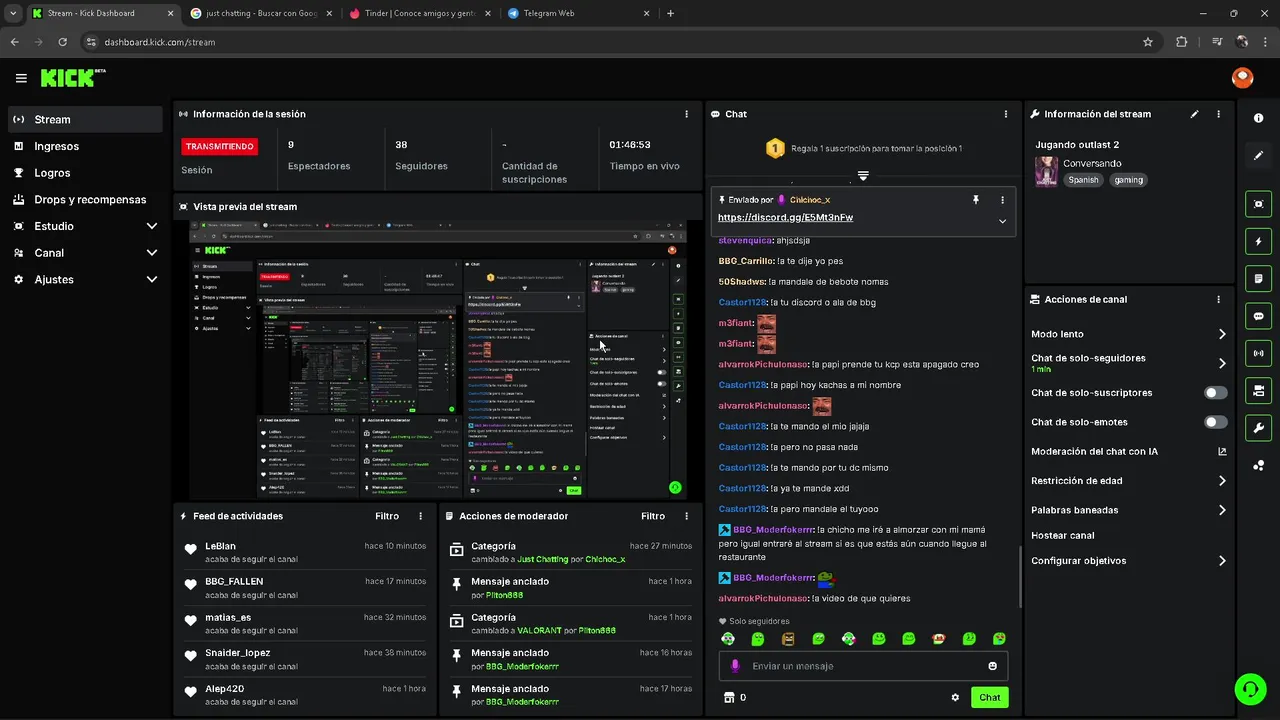Open the hamburger menu beside the Kick logo
This screenshot has height=720, width=1280.
tap(21, 78)
